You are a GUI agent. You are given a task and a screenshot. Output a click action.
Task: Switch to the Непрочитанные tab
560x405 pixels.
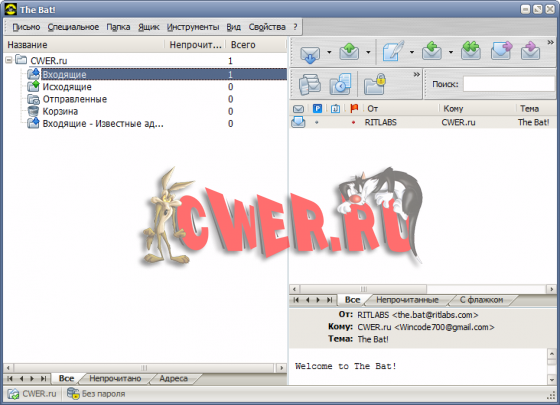click(x=407, y=300)
